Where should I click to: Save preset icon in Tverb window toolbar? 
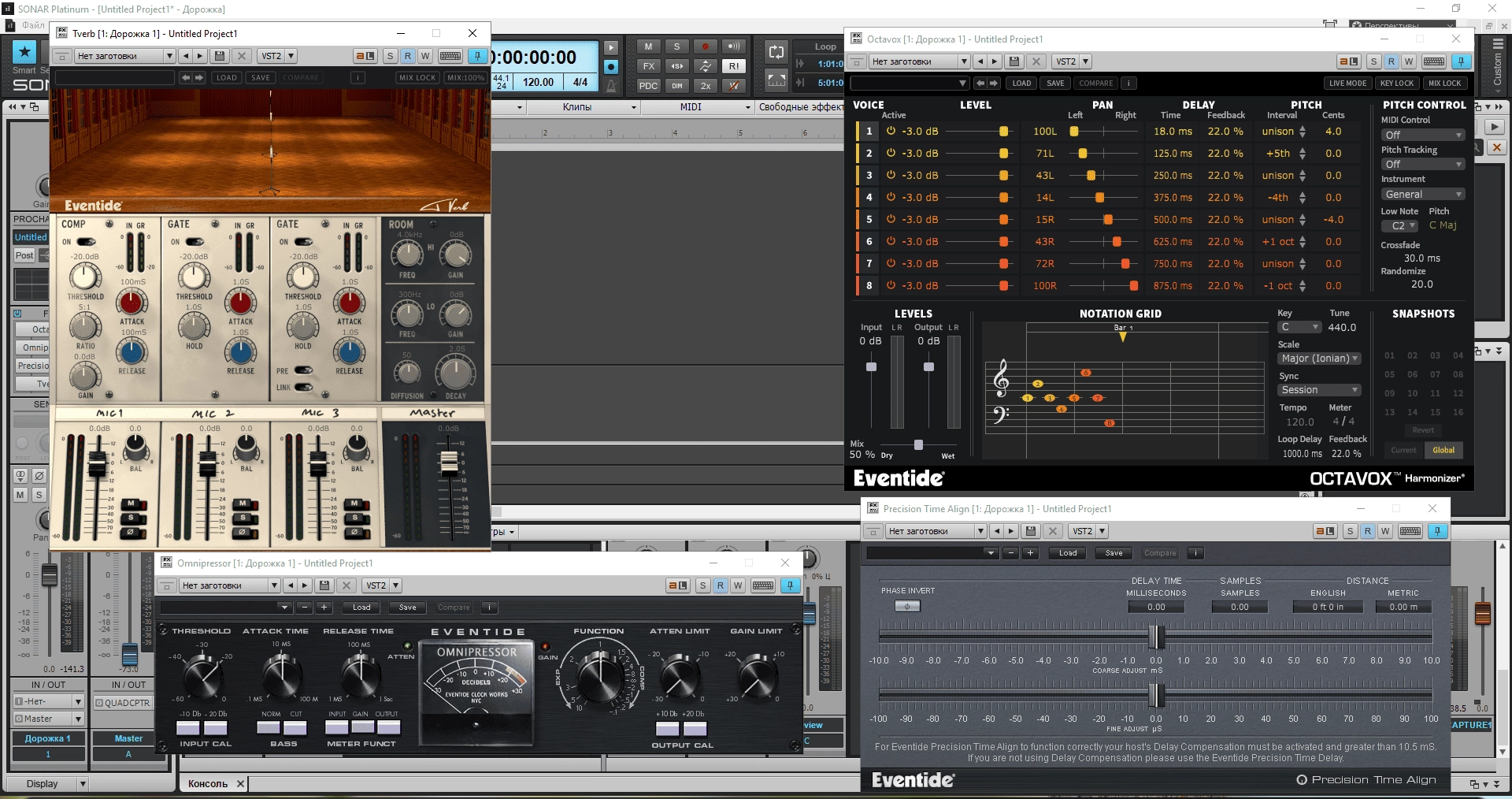click(220, 56)
